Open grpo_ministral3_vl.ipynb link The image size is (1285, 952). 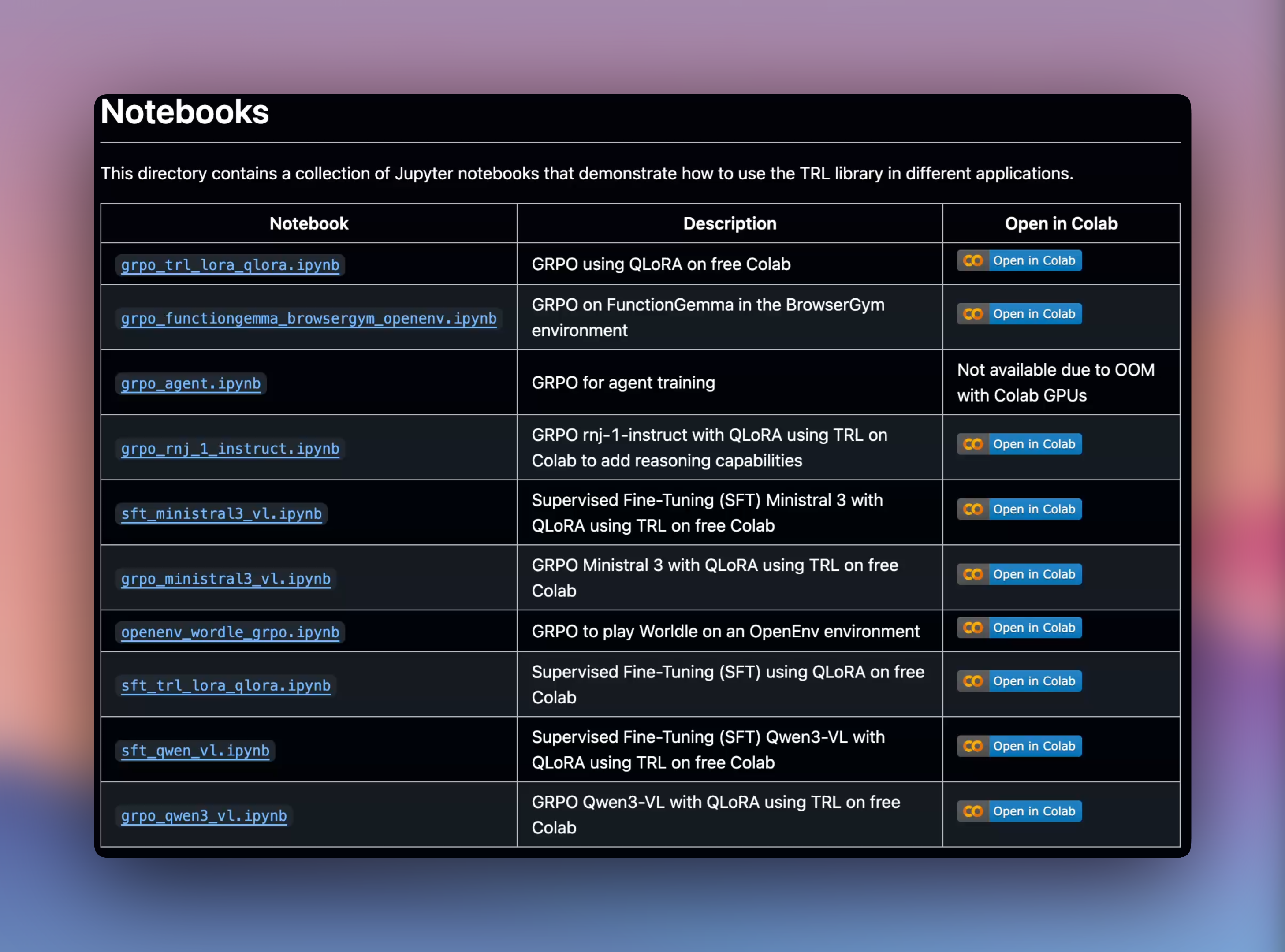coord(225,579)
